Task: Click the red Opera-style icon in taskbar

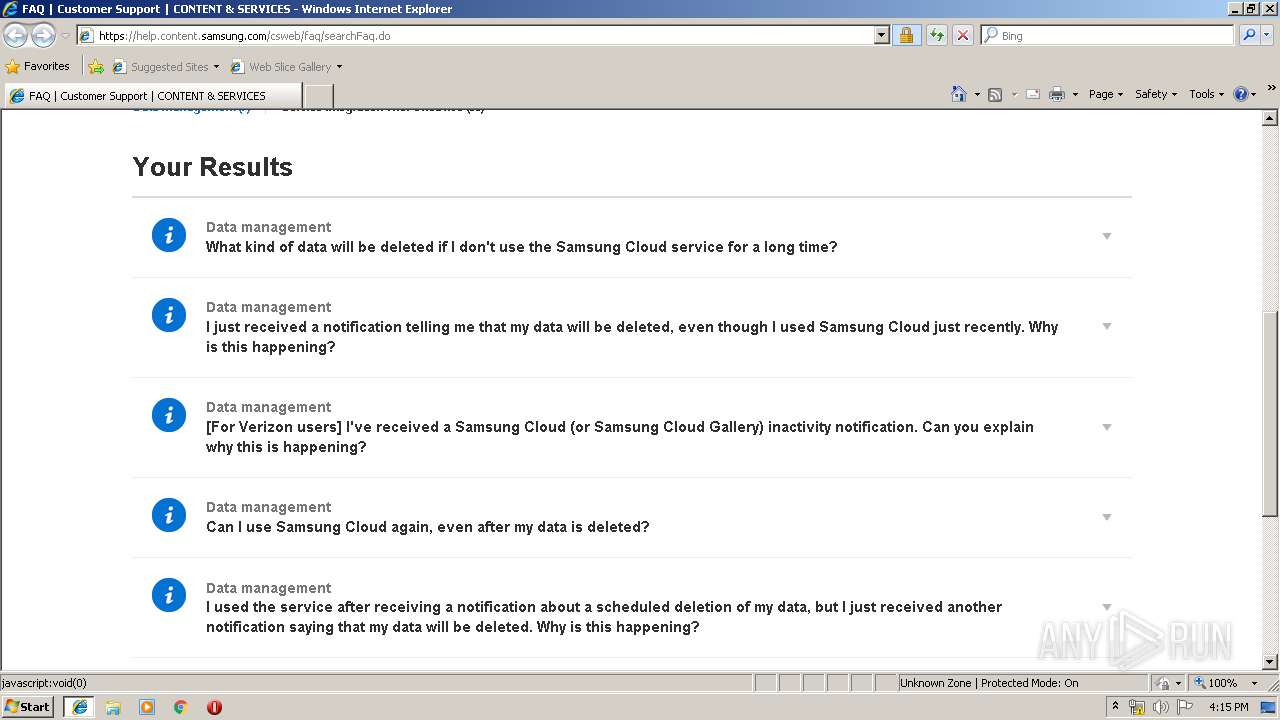Action: [214, 707]
